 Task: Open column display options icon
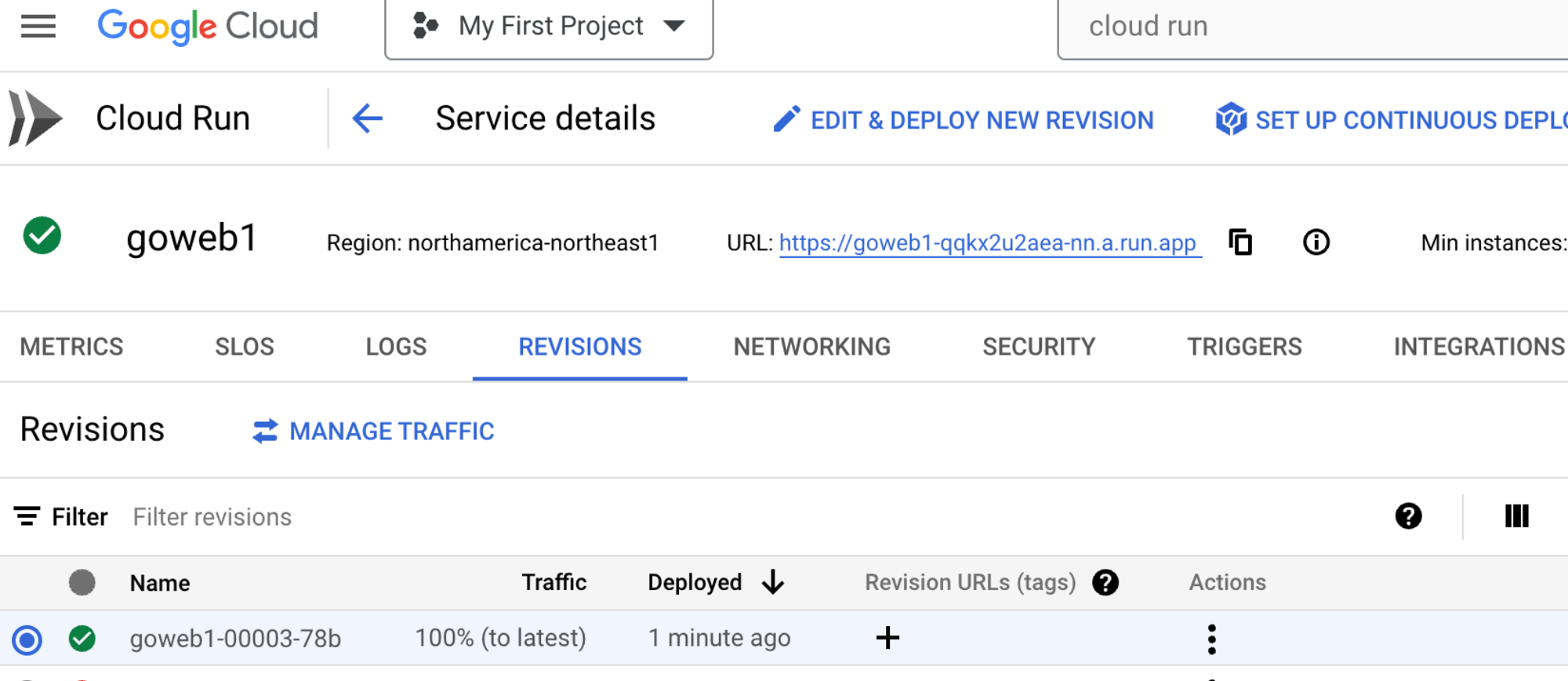[x=1516, y=516]
